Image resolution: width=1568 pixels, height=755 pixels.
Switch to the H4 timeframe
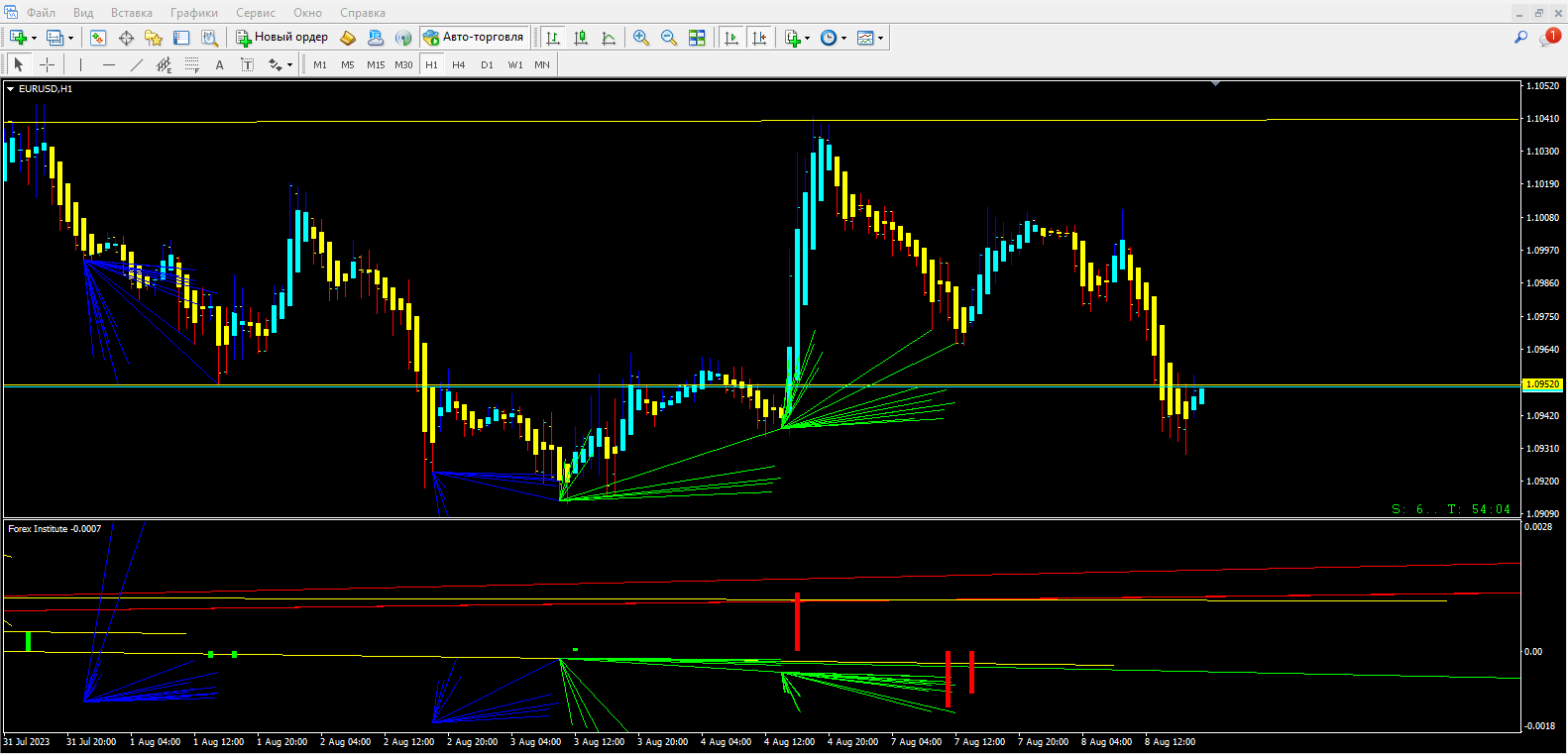(458, 64)
